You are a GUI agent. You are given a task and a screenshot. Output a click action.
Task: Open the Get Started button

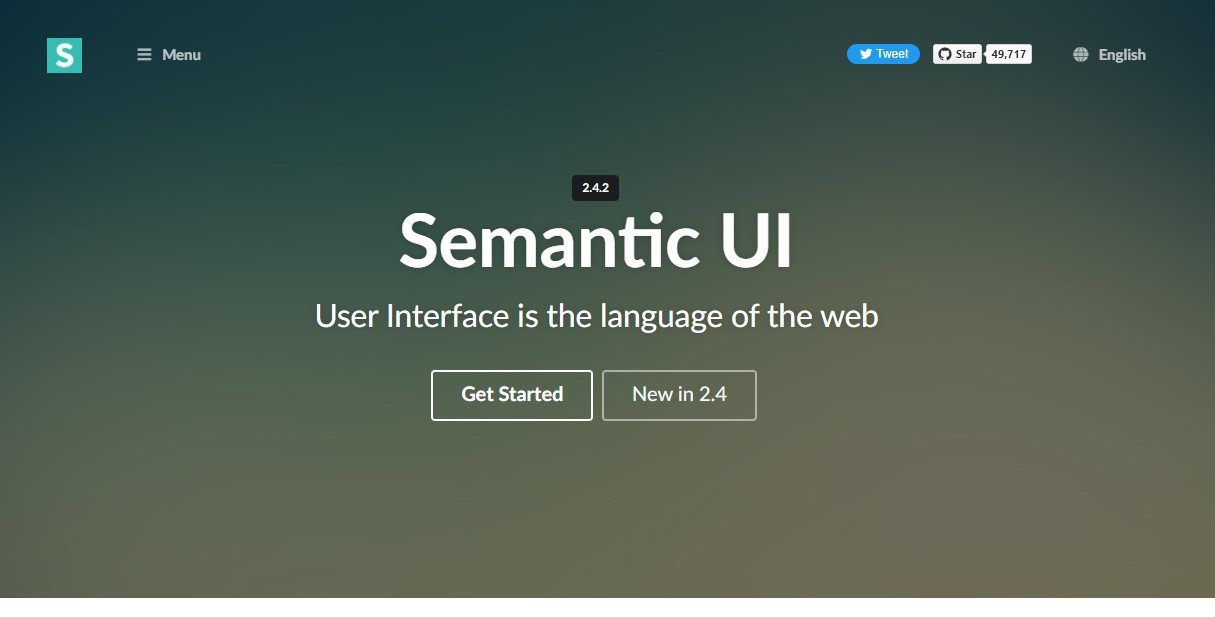512,395
